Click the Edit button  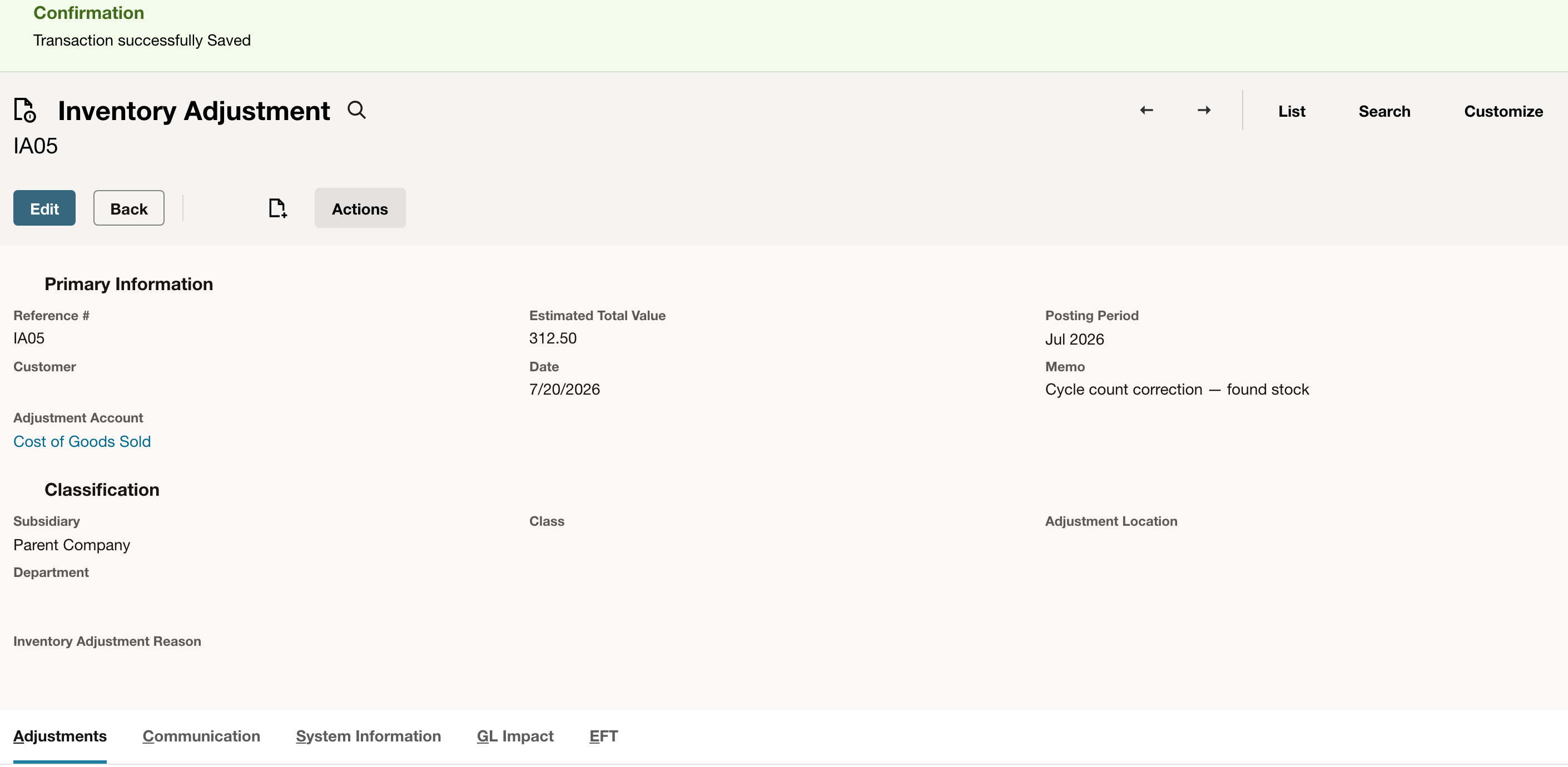click(44, 208)
